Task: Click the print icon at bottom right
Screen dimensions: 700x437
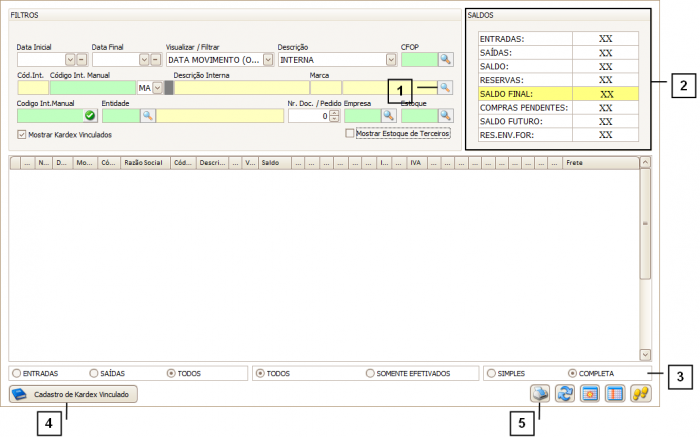Action: 542,394
